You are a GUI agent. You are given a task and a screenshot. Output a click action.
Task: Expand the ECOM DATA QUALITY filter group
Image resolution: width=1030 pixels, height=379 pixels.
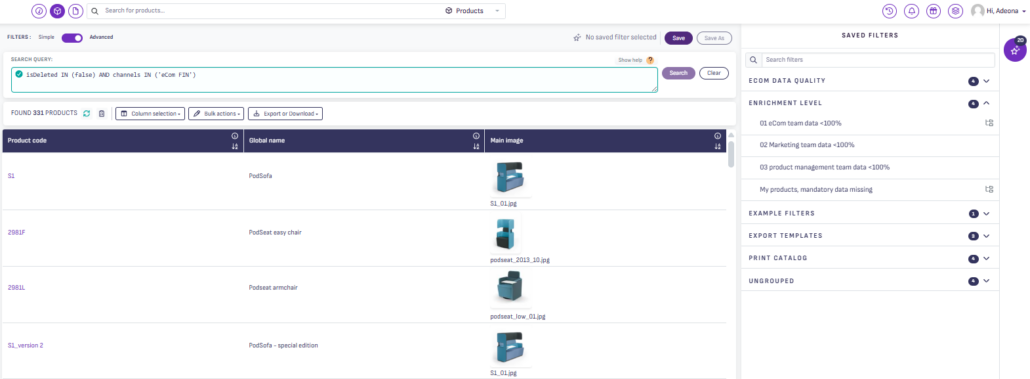point(985,81)
